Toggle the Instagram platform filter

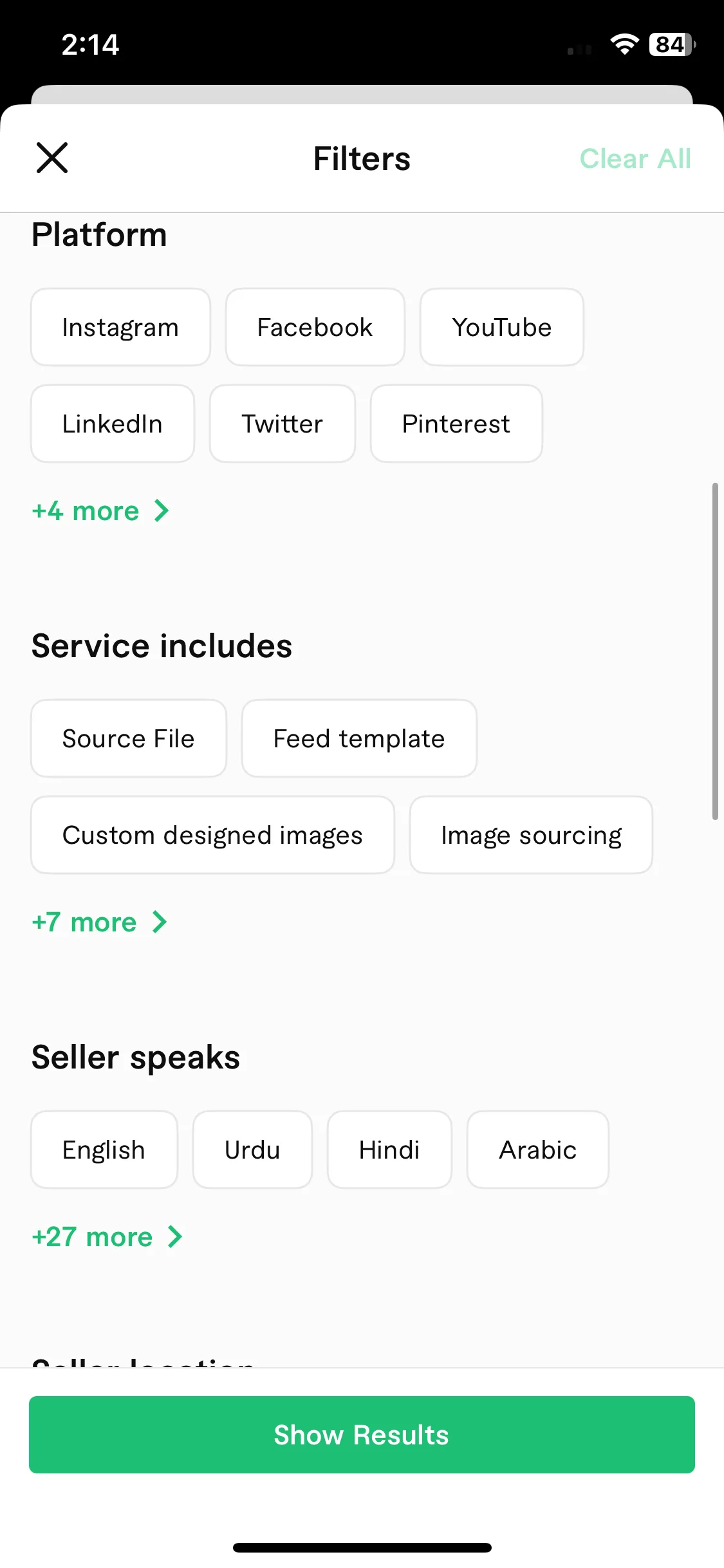(x=120, y=327)
